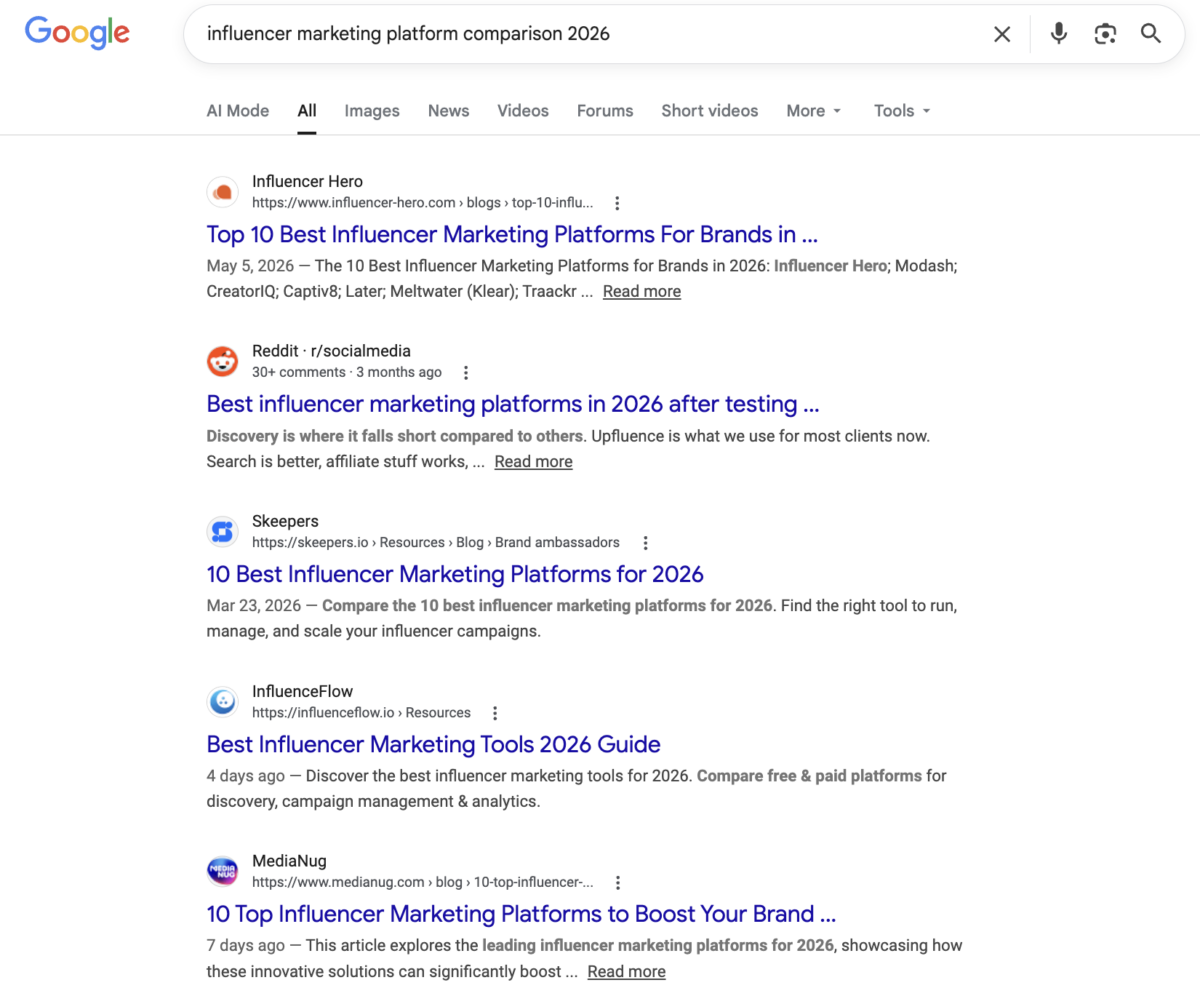Viewport: 1200px width, 988px height.
Task: Click the MediaNug favicon
Action: point(223,872)
